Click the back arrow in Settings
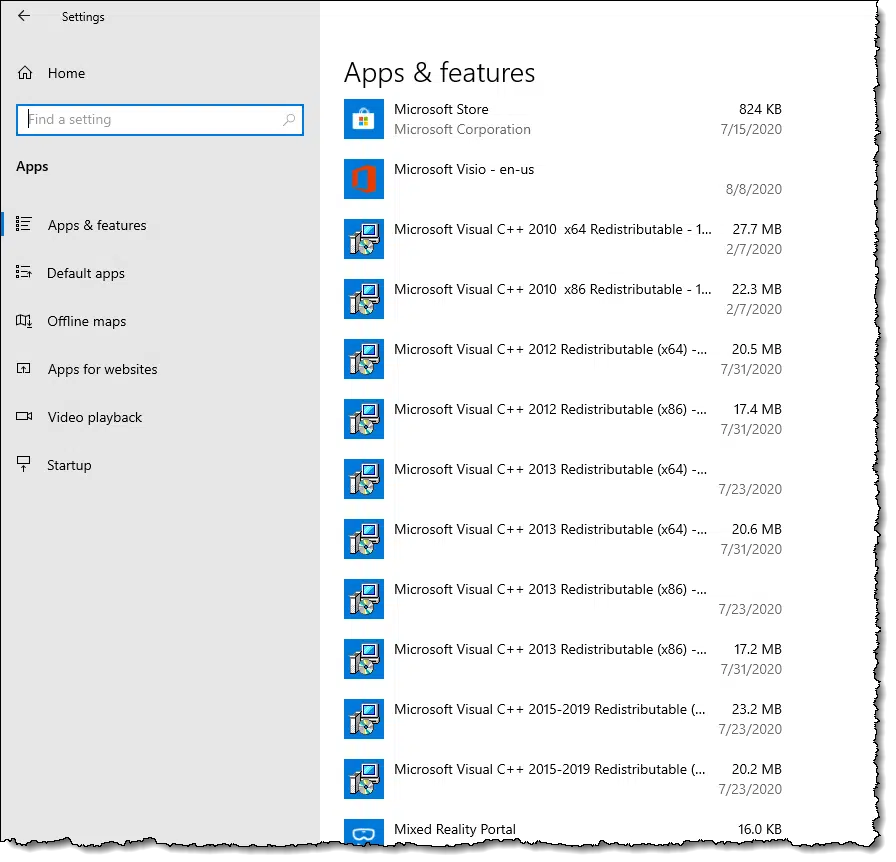 click(24, 16)
